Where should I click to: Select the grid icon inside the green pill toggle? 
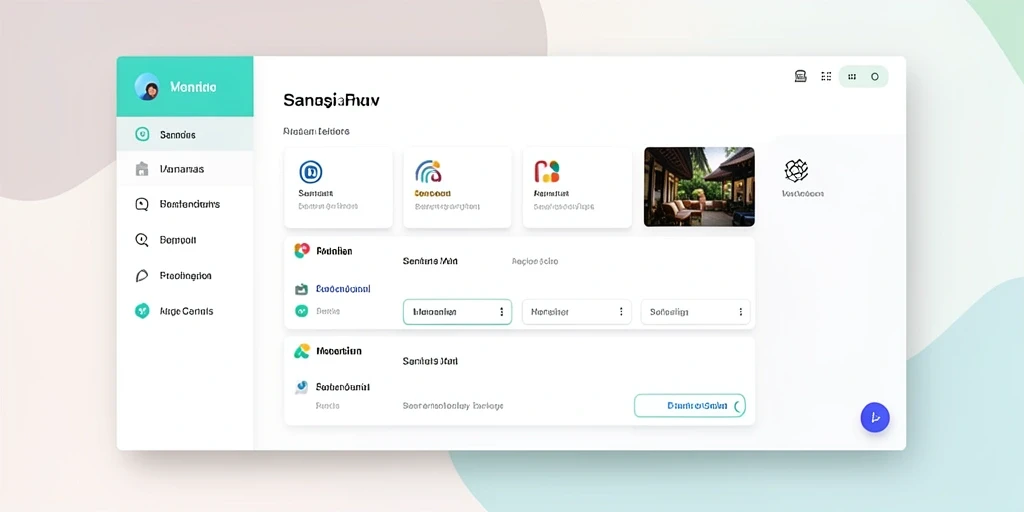852,76
